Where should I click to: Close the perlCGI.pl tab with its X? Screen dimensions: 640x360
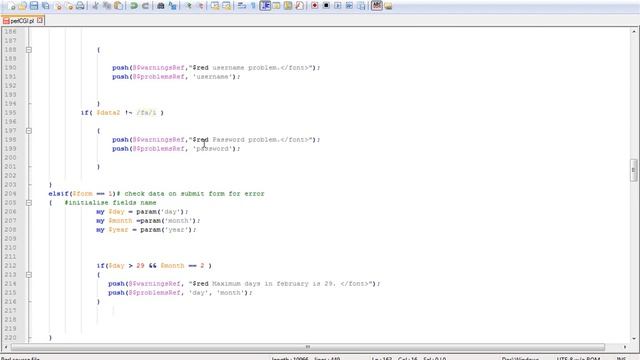40,20
